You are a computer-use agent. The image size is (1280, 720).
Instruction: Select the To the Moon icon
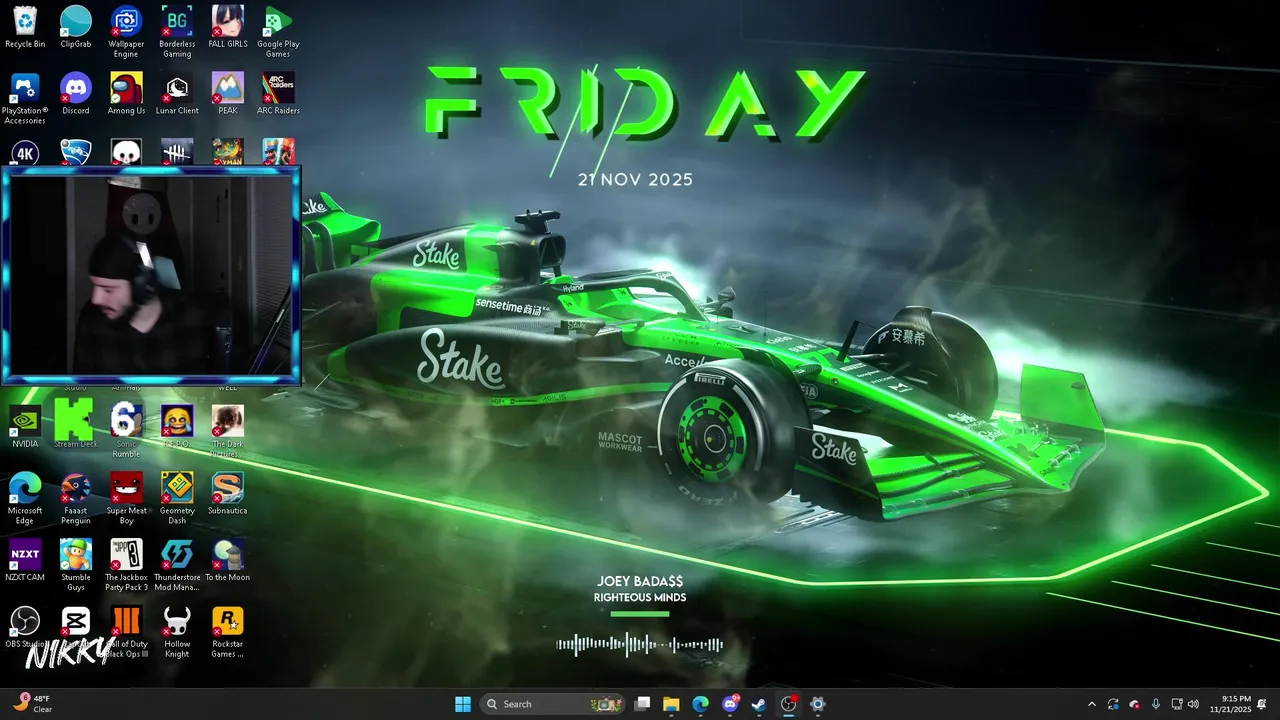[228, 561]
